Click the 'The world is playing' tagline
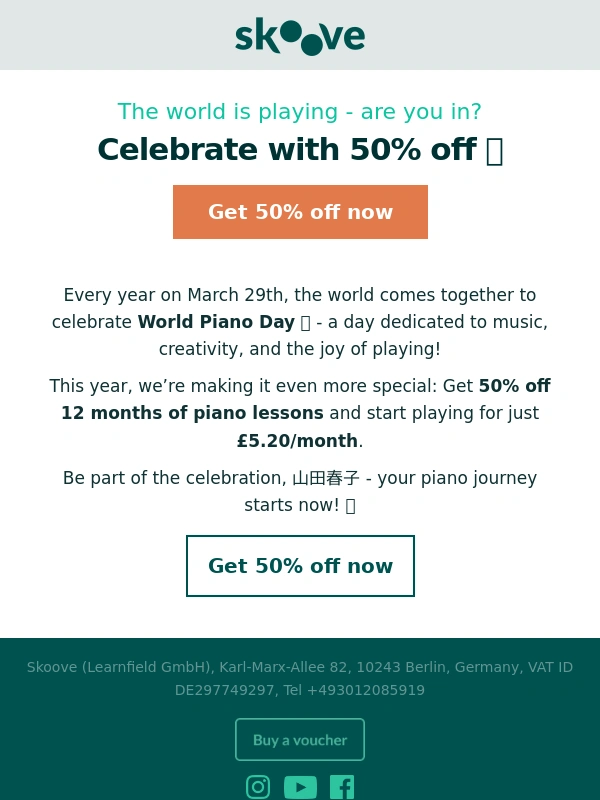Image resolution: width=600 pixels, height=800 pixels. [x=300, y=112]
